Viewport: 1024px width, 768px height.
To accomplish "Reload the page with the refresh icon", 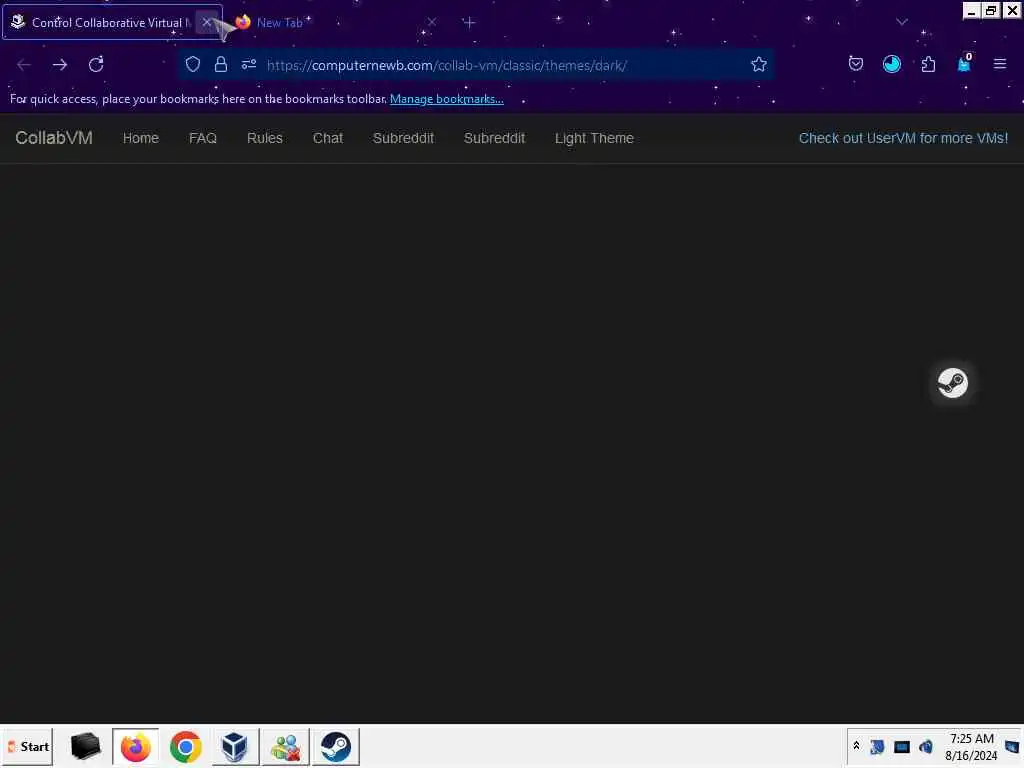I will (96, 65).
